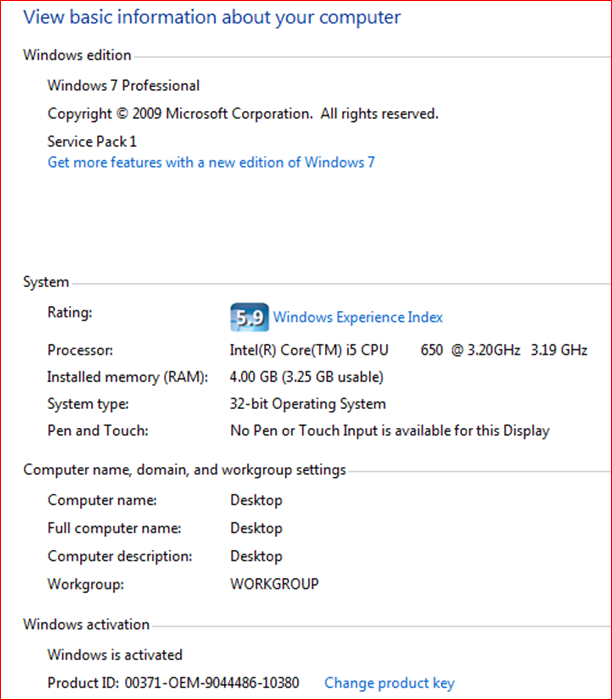Click the 'Full computer name:' label
Screen dimensions: 612x700
coord(114,529)
